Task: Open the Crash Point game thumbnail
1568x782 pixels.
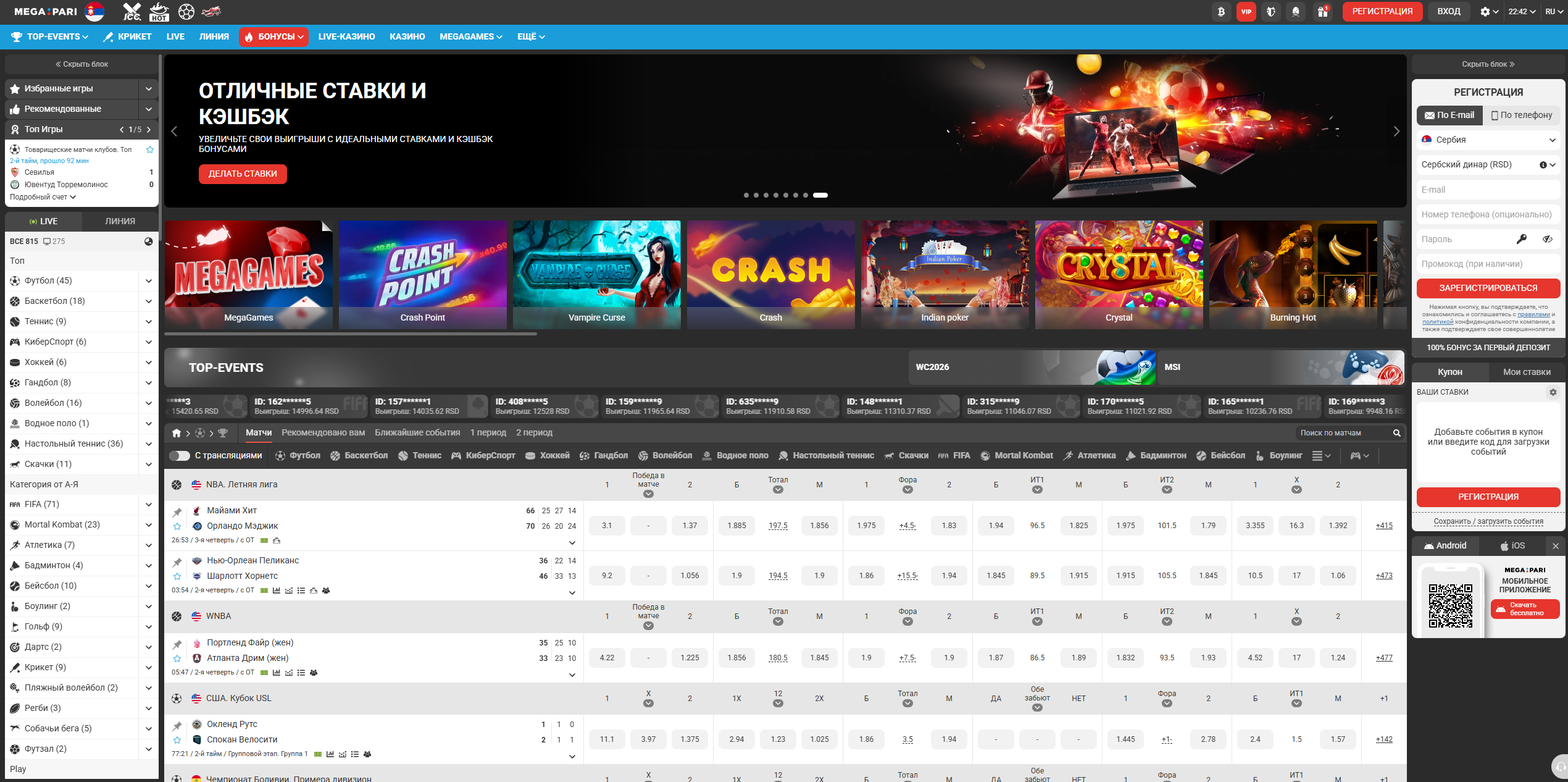Action: [x=423, y=275]
